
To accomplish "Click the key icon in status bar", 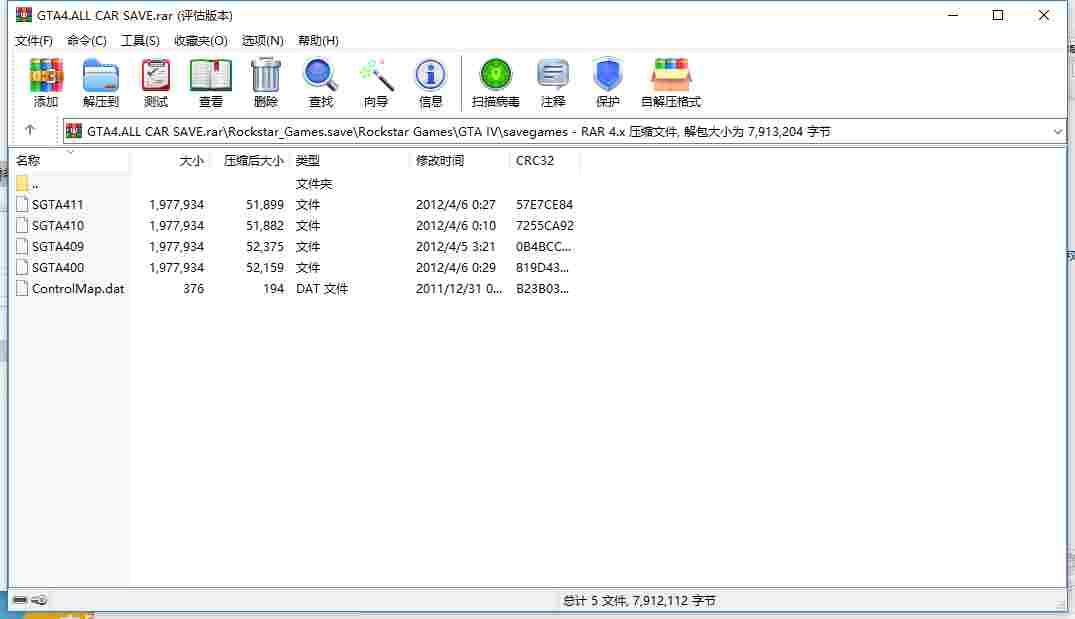I will pos(40,600).
